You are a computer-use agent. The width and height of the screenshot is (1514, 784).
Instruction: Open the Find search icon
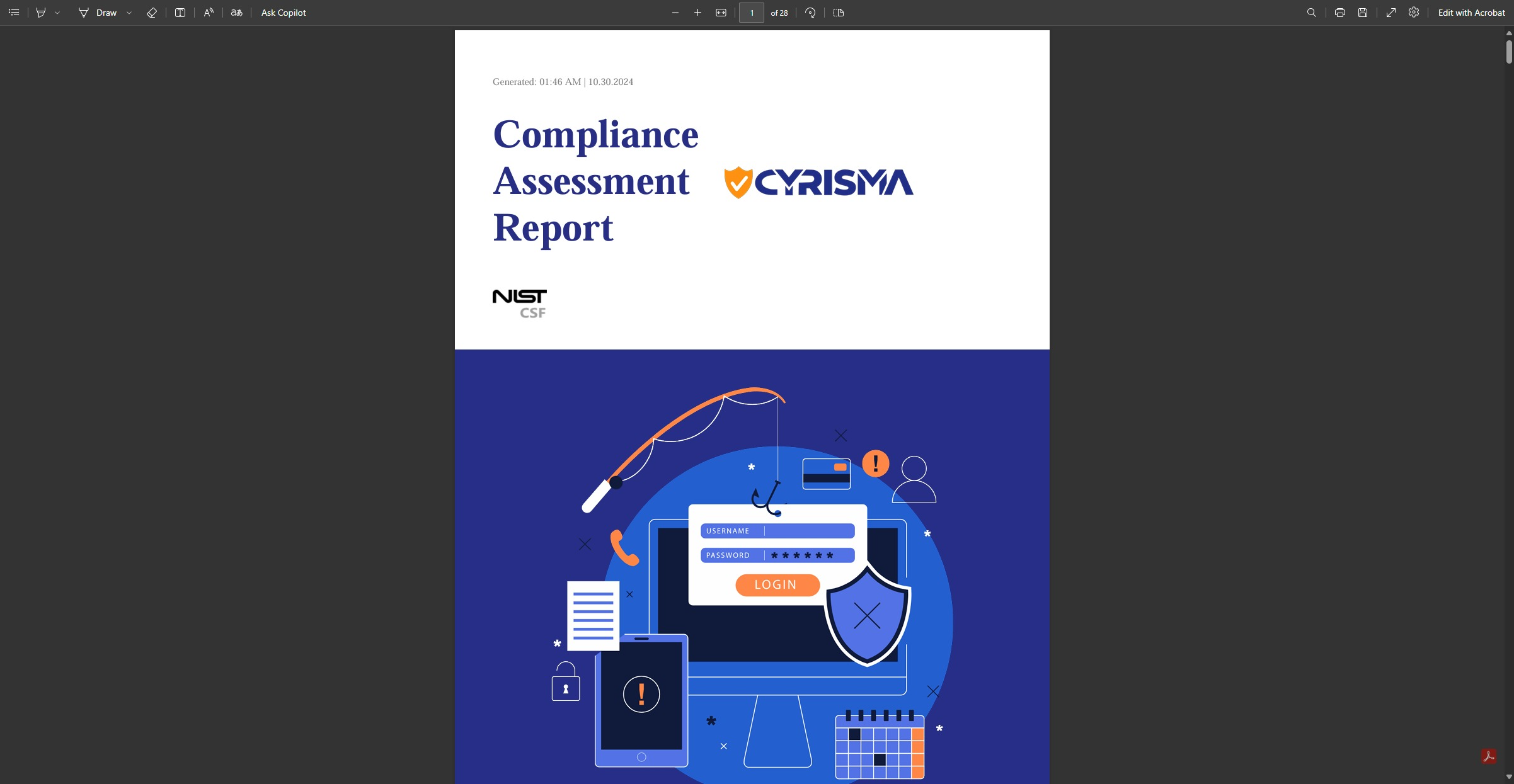(1312, 13)
